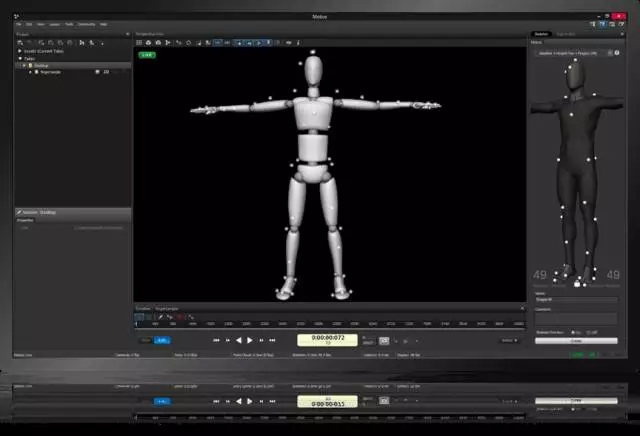The height and width of the screenshot is (436, 640).
Task: Close the Project pane
Action: (128, 34)
